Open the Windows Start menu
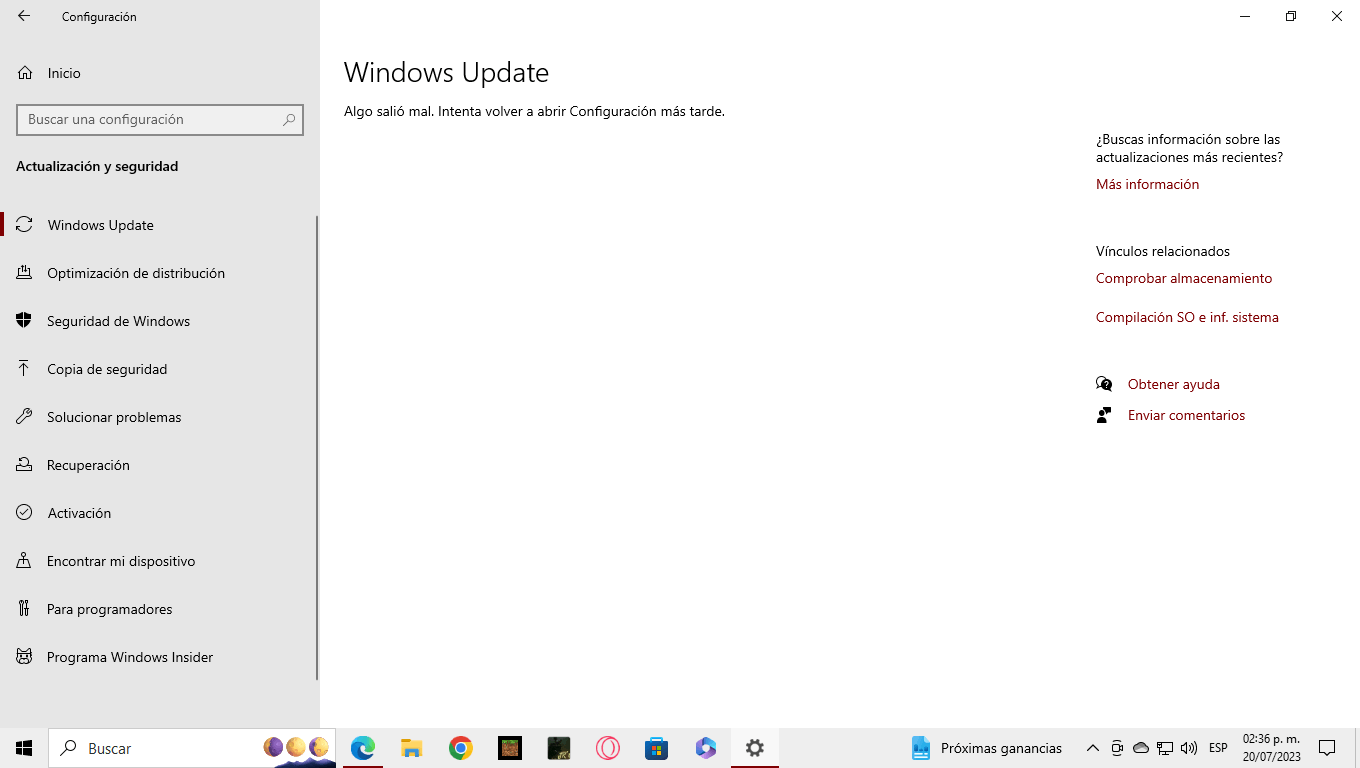 [x=24, y=748]
